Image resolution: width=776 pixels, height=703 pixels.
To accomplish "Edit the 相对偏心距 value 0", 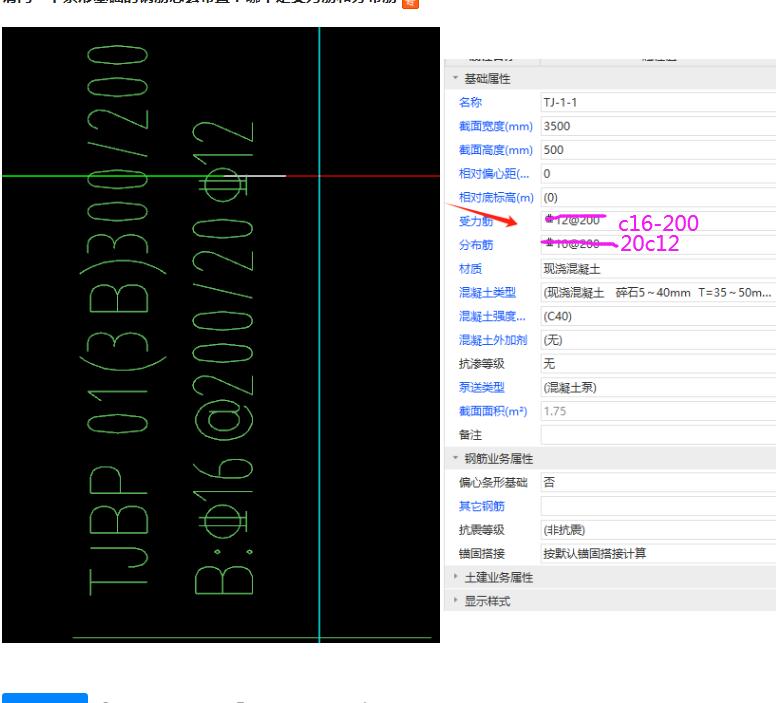I will tap(658, 173).
